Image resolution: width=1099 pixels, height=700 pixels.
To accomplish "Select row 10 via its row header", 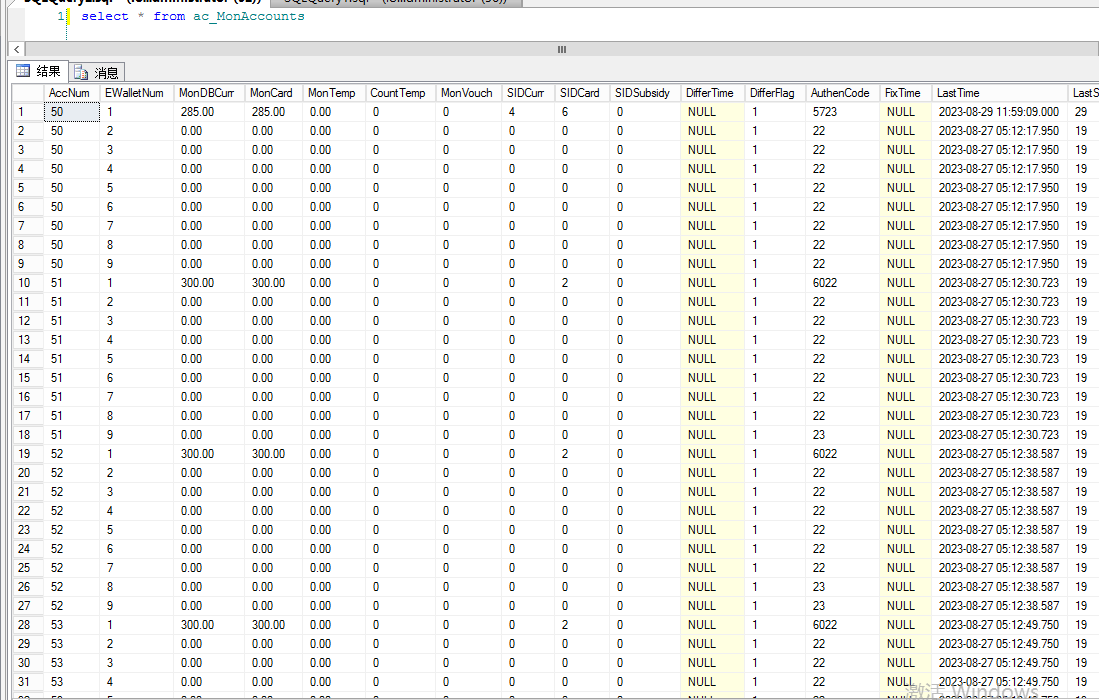I will [27, 283].
